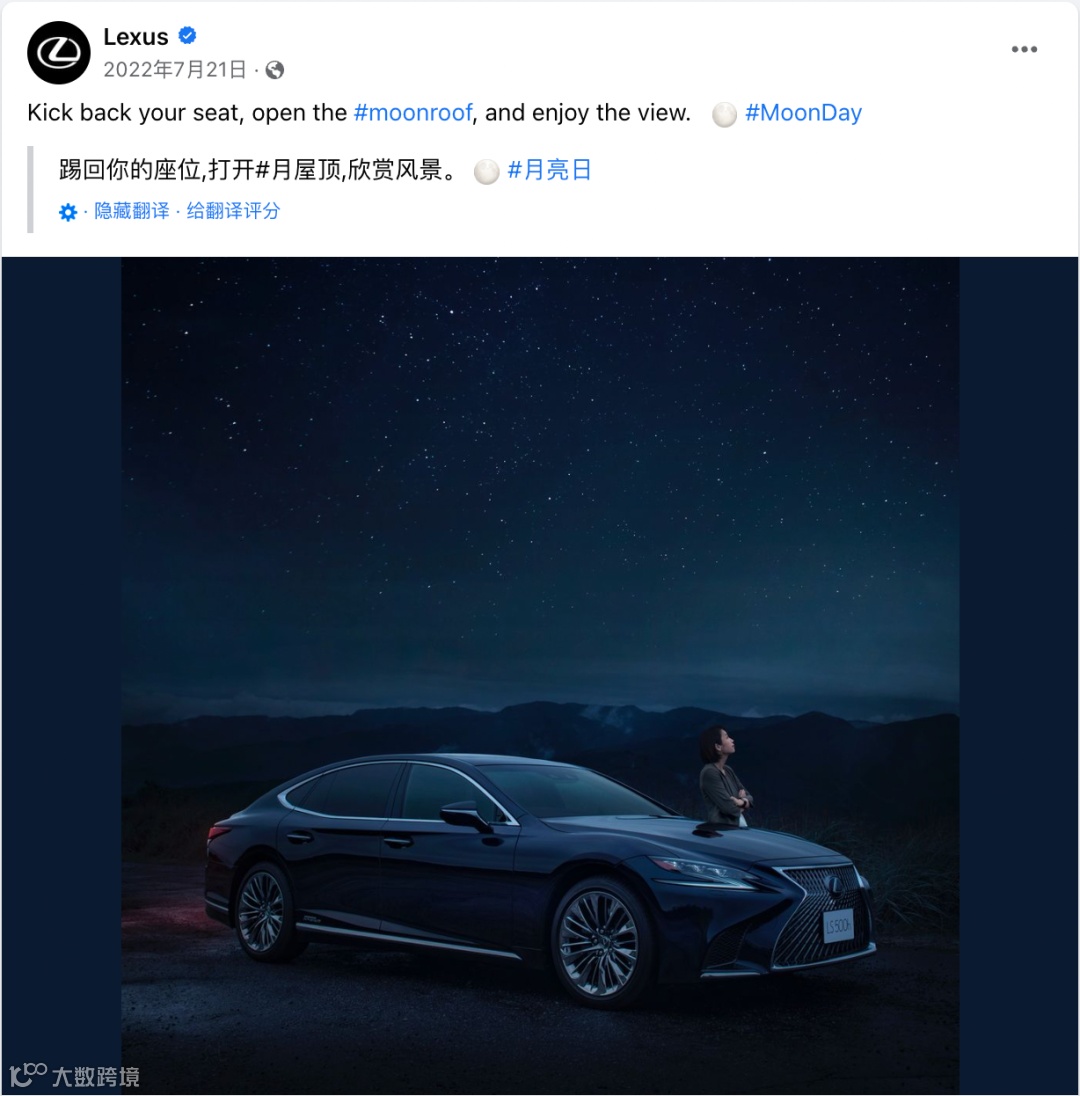The width and height of the screenshot is (1080, 1096).
Task: Click the blue verified badge beside Lexus
Action: click(x=187, y=35)
